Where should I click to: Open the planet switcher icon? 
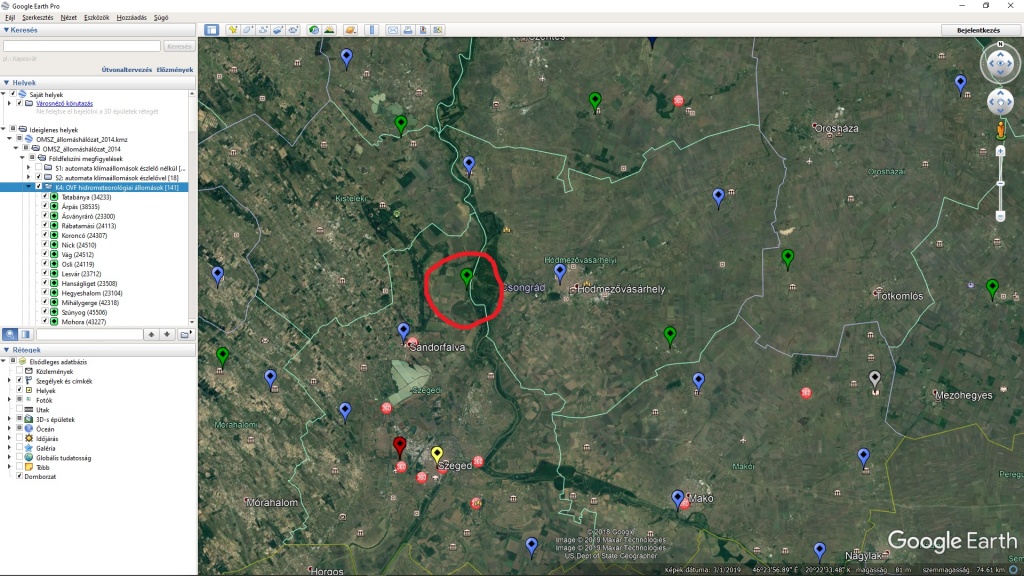[350, 30]
